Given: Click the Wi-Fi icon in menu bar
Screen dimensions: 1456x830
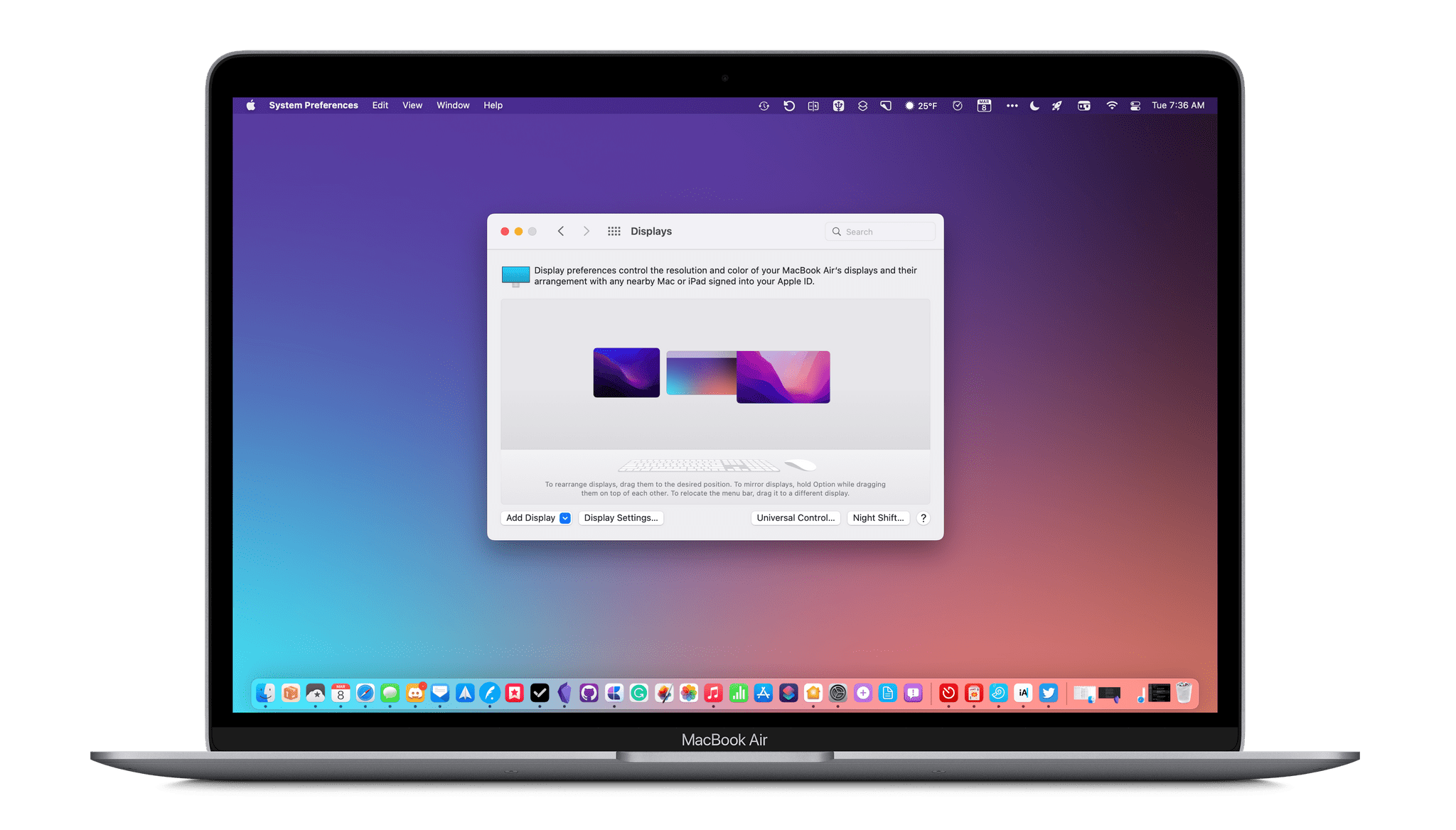Looking at the screenshot, I should tap(1112, 105).
